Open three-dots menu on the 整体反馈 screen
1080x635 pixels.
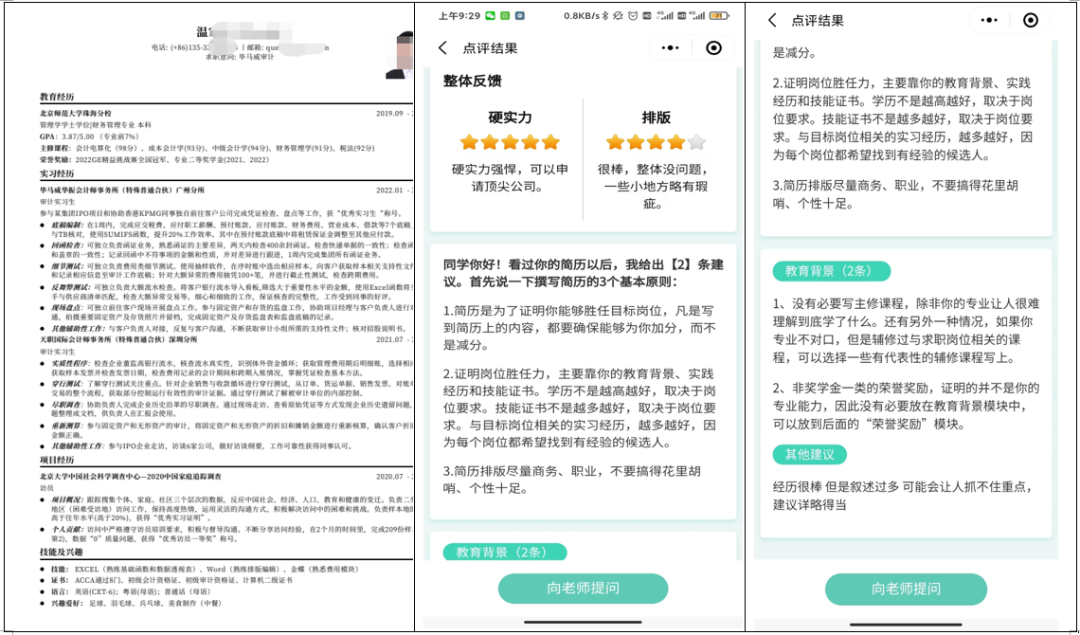pos(670,48)
